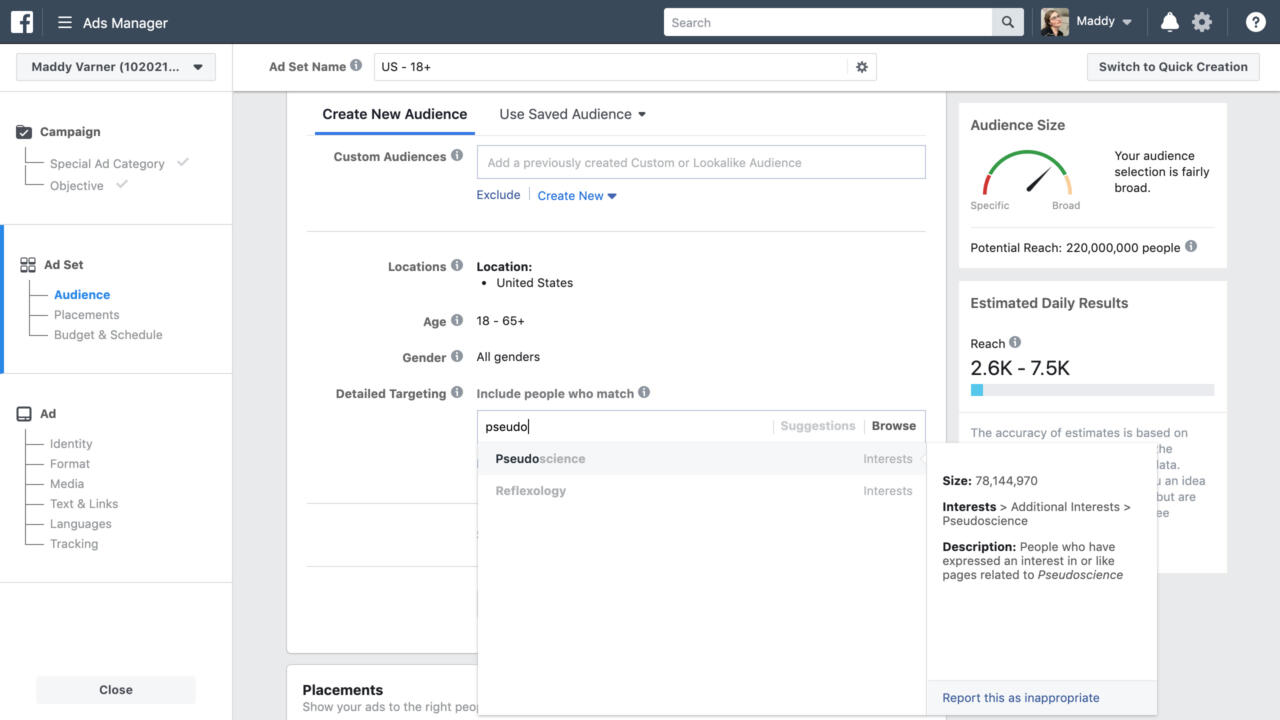The height and width of the screenshot is (720, 1280).
Task: Click info icon beside Age
Action: coord(457,321)
